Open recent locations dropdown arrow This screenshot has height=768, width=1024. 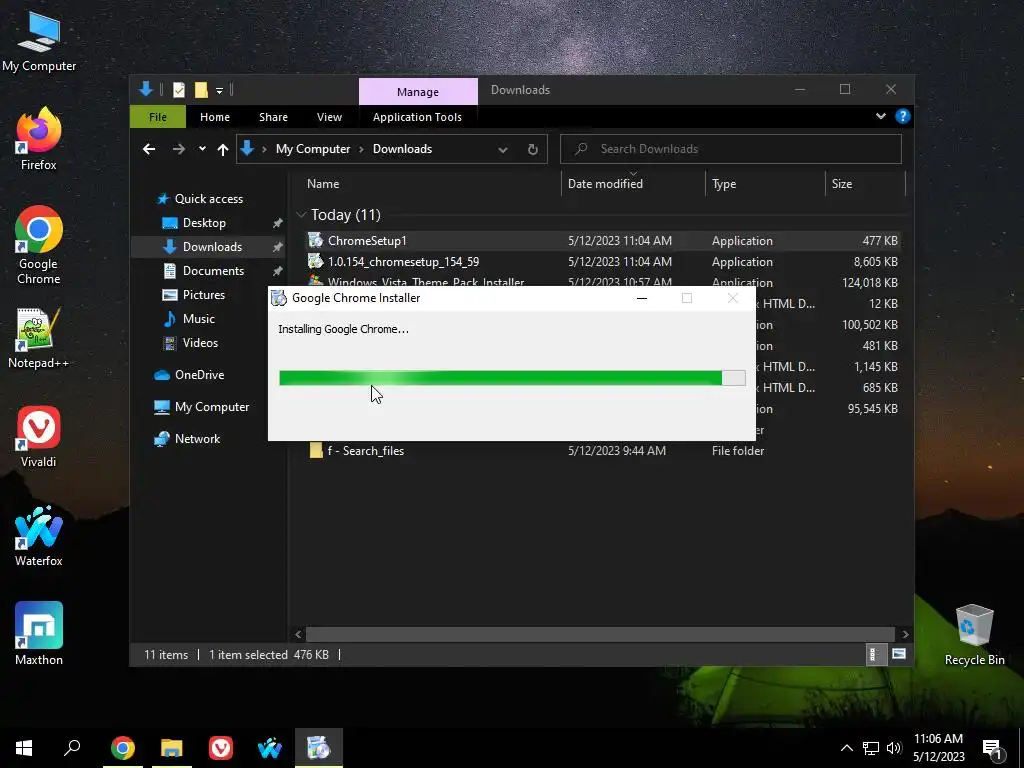point(202,149)
